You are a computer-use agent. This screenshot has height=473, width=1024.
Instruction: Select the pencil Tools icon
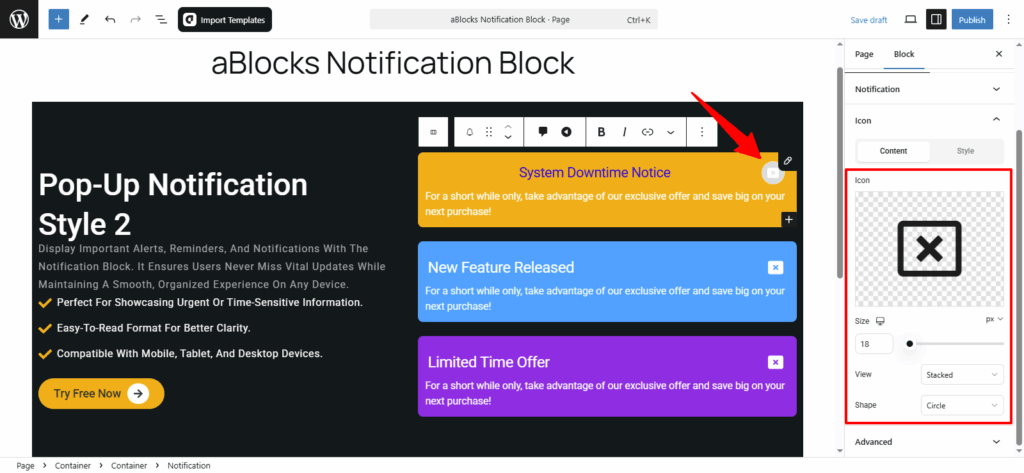coord(84,20)
